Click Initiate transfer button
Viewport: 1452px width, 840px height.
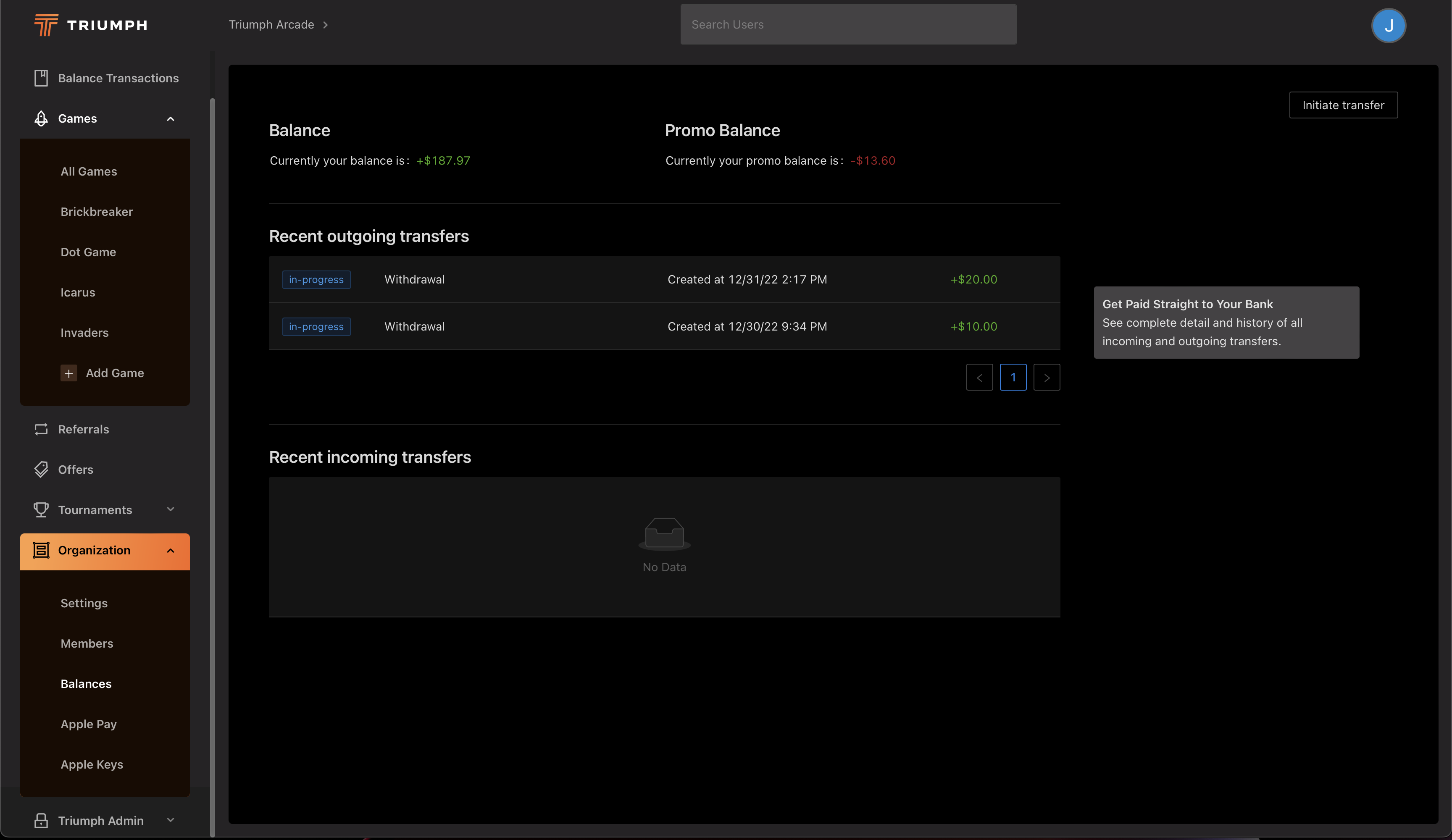[x=1343, y=105]
